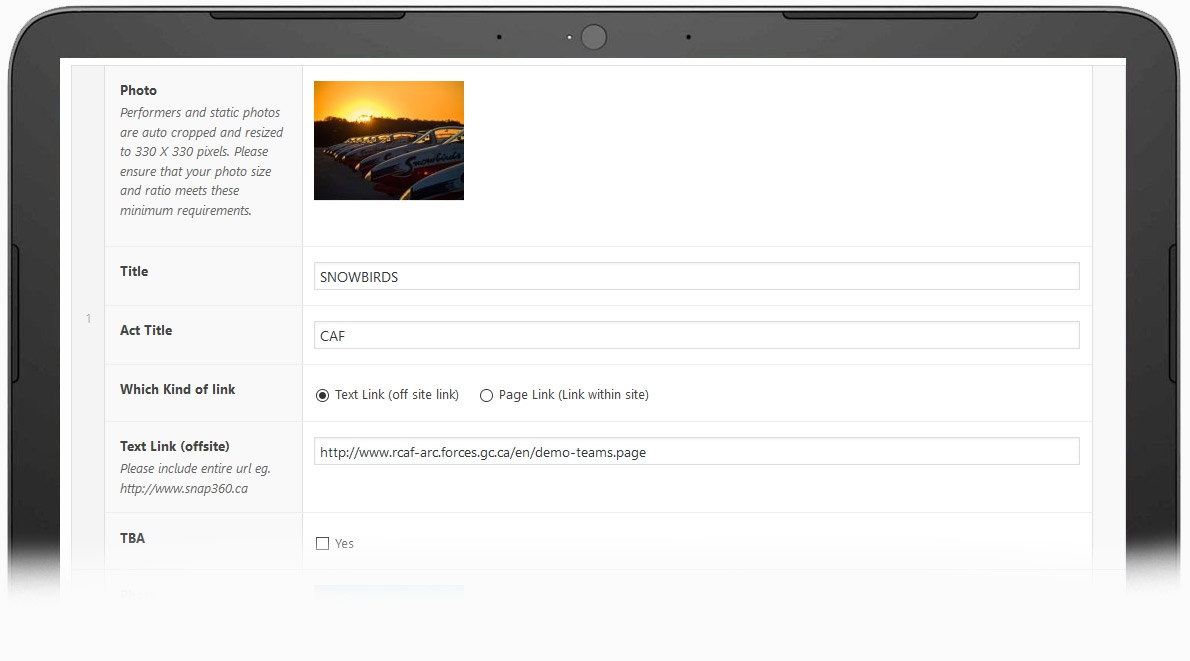Tick the TBA Yes checkbox
This screenshot has width=1190, height=661.
tap(323, 543)
